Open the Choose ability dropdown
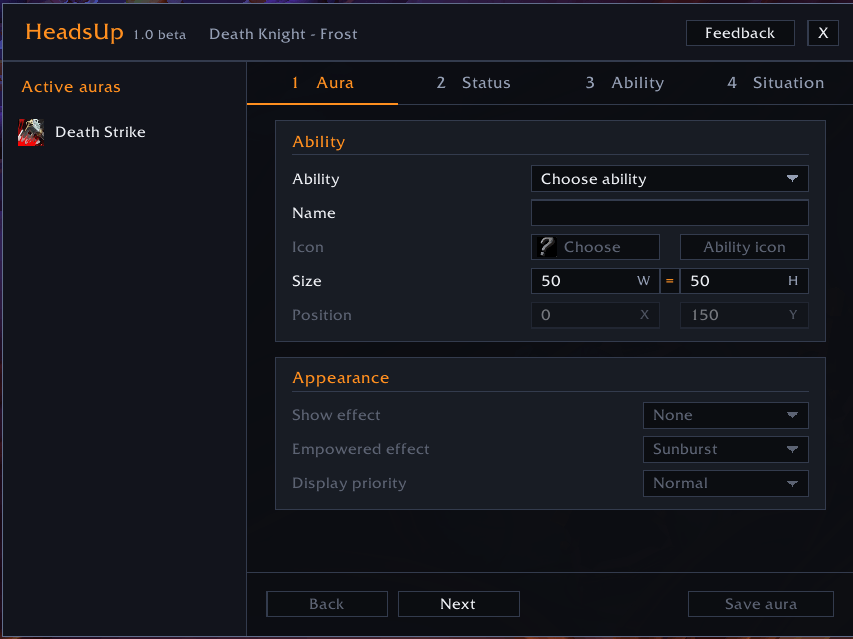This screenshot has width=853, height=639. click(x=670, y=179)
